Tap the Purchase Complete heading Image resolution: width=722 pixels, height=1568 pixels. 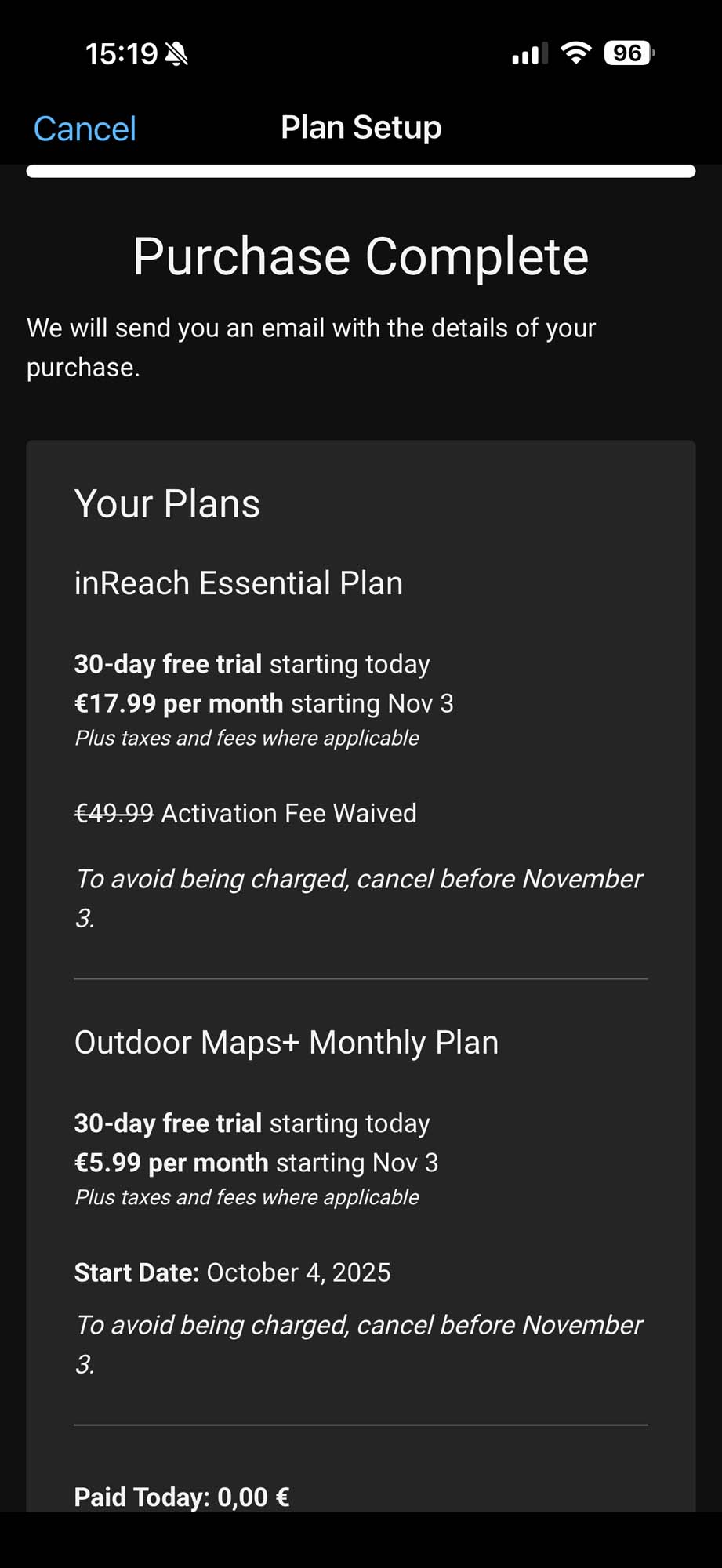361,256
